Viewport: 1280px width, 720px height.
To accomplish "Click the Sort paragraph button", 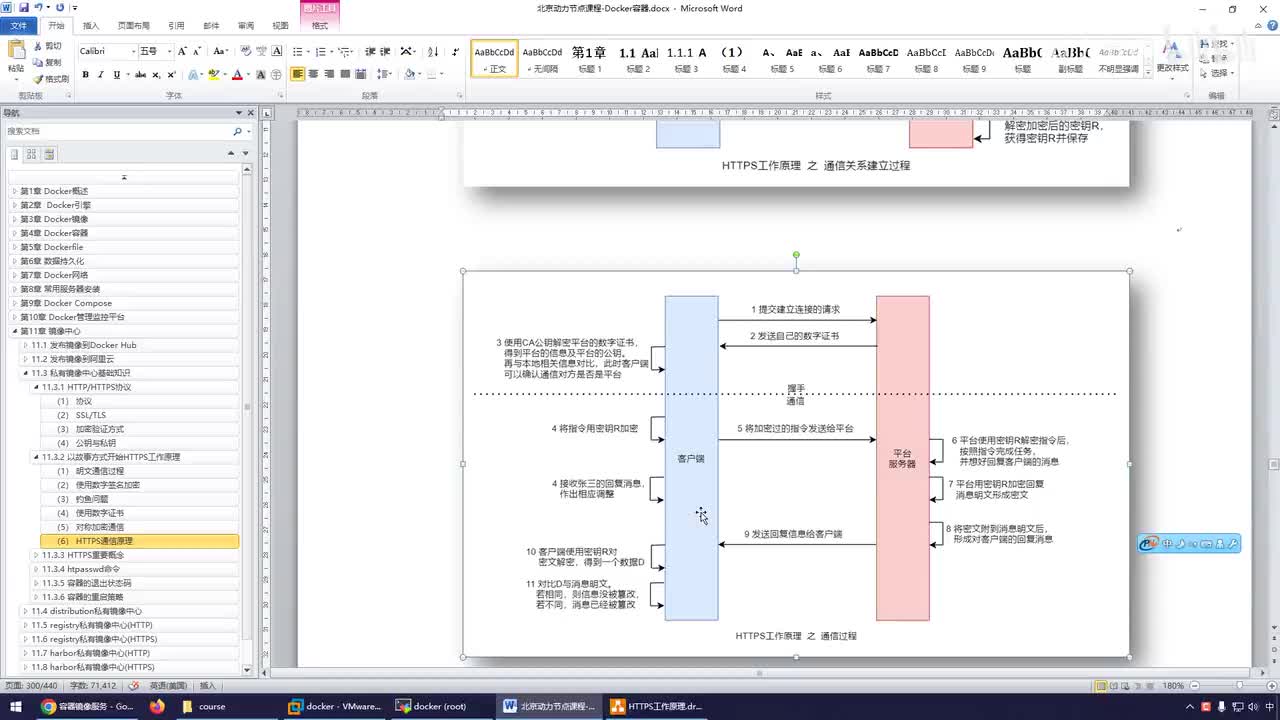I will (x=433, y=51).
